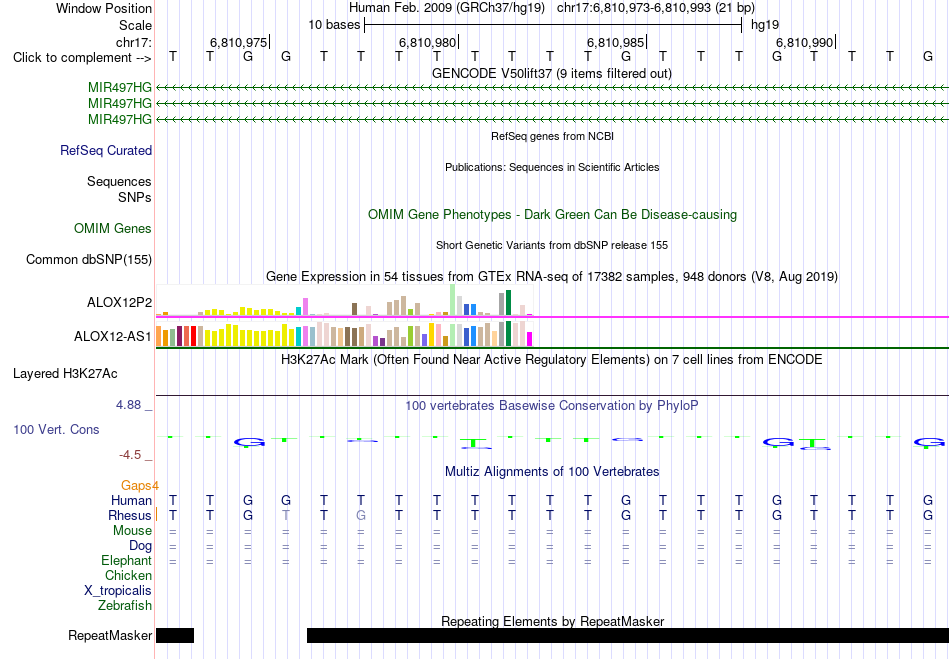950x659 pixels.
Task: Click the gray mismatched T in Rhesus row
Action: click(286, 515)
